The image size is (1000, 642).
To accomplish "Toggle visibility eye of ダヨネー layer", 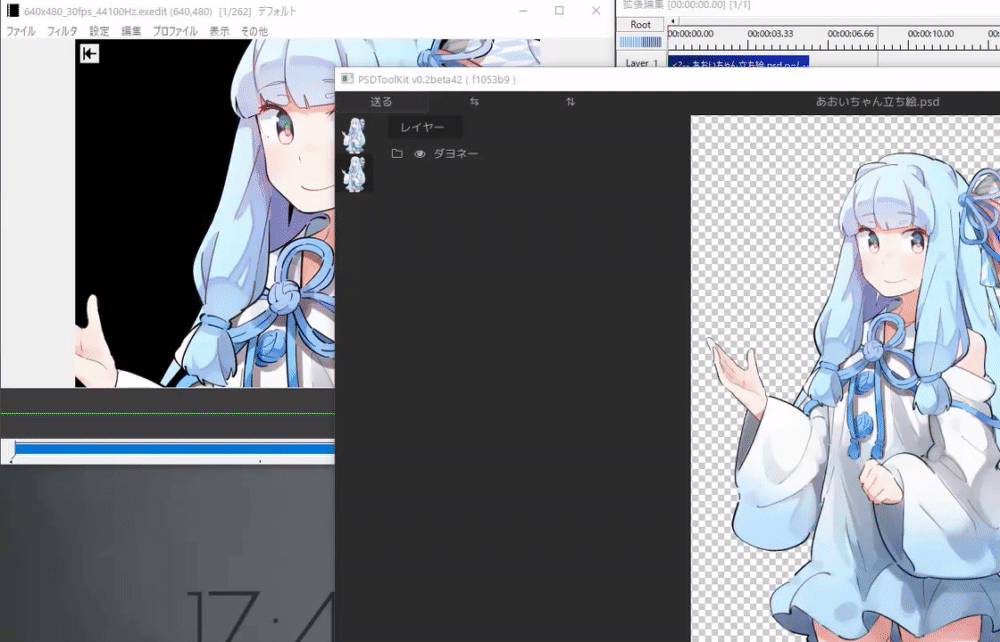I will coord(420,154).
